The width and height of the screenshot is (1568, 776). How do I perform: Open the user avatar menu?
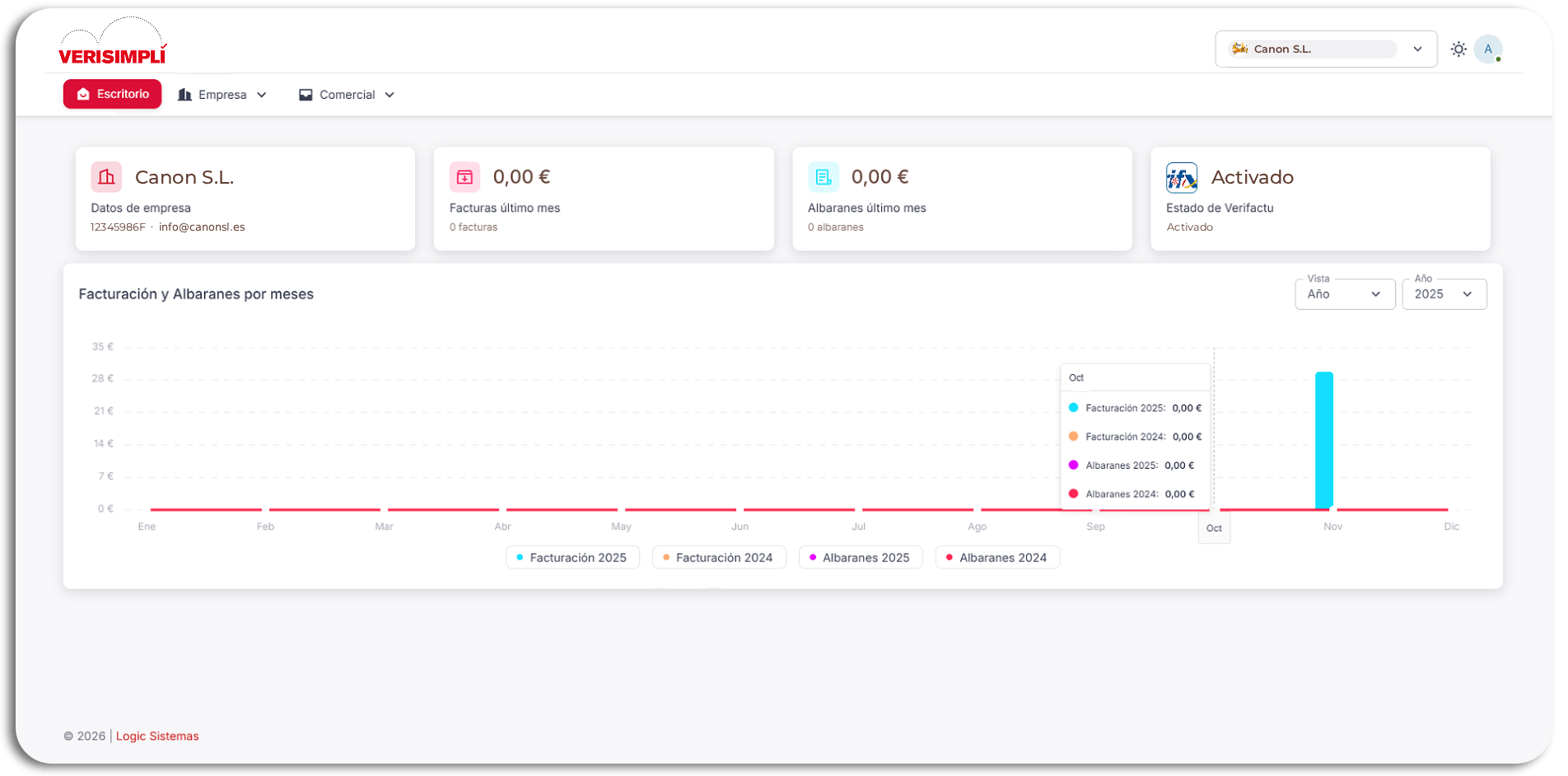[1487, 49]
